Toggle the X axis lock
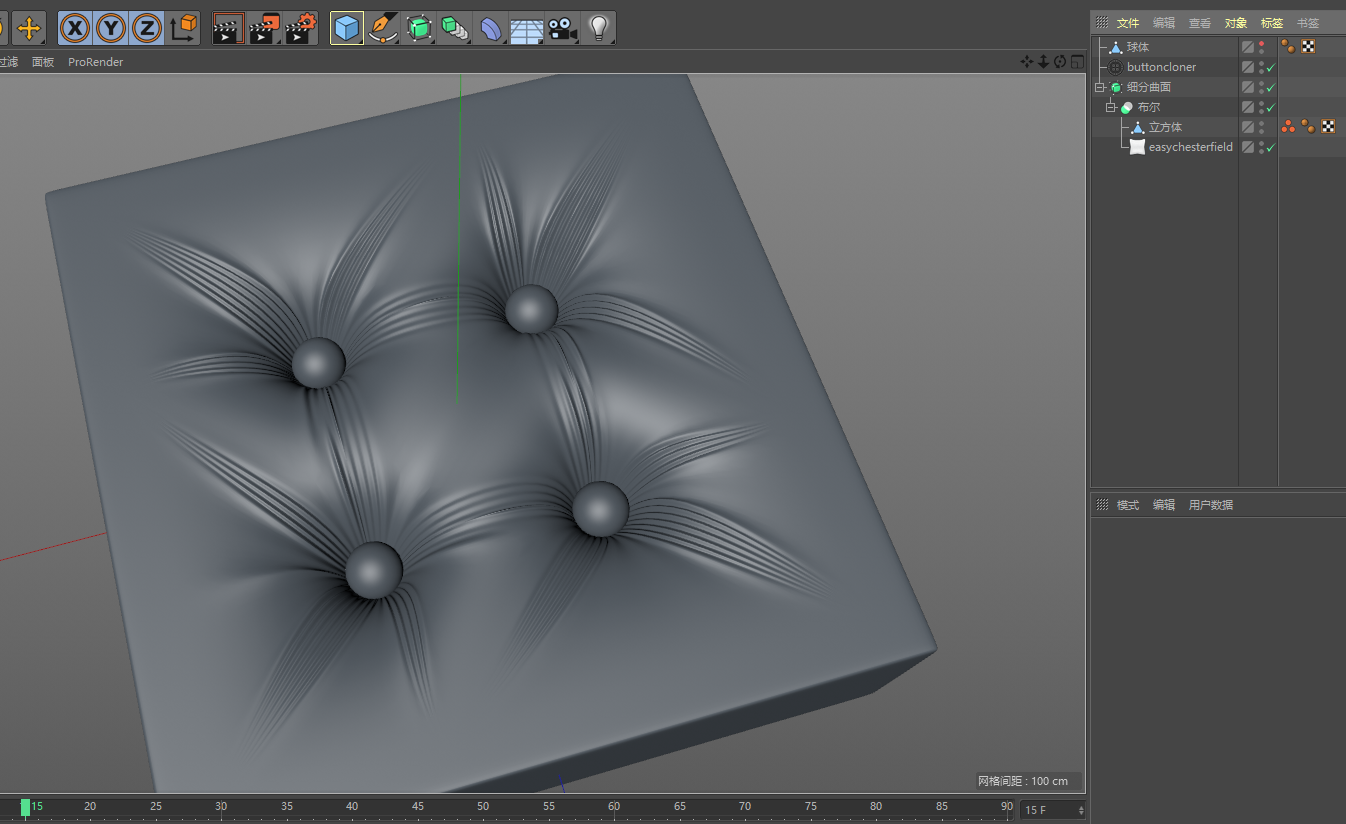This screenshot has width=1346, height=824. pos(74,28)
